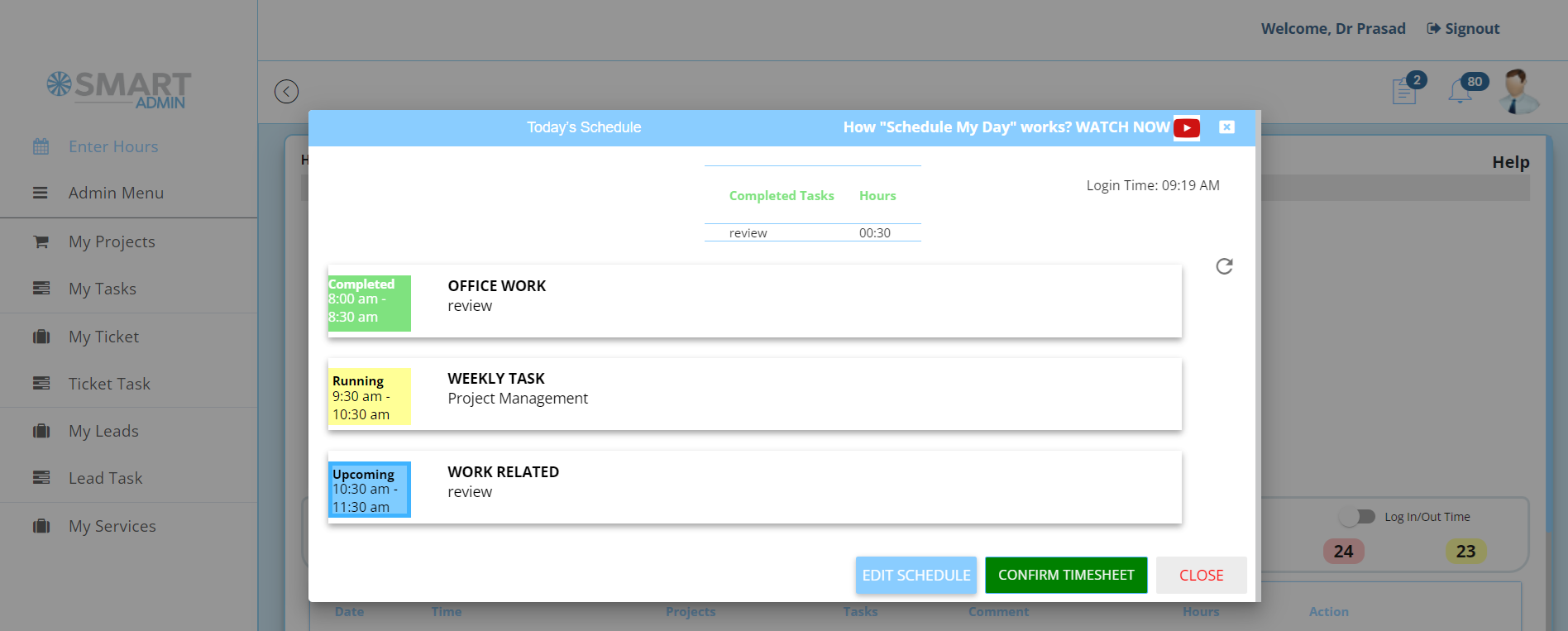
Task: Select the yellow Running time block
Action: [x=369, y=396]
